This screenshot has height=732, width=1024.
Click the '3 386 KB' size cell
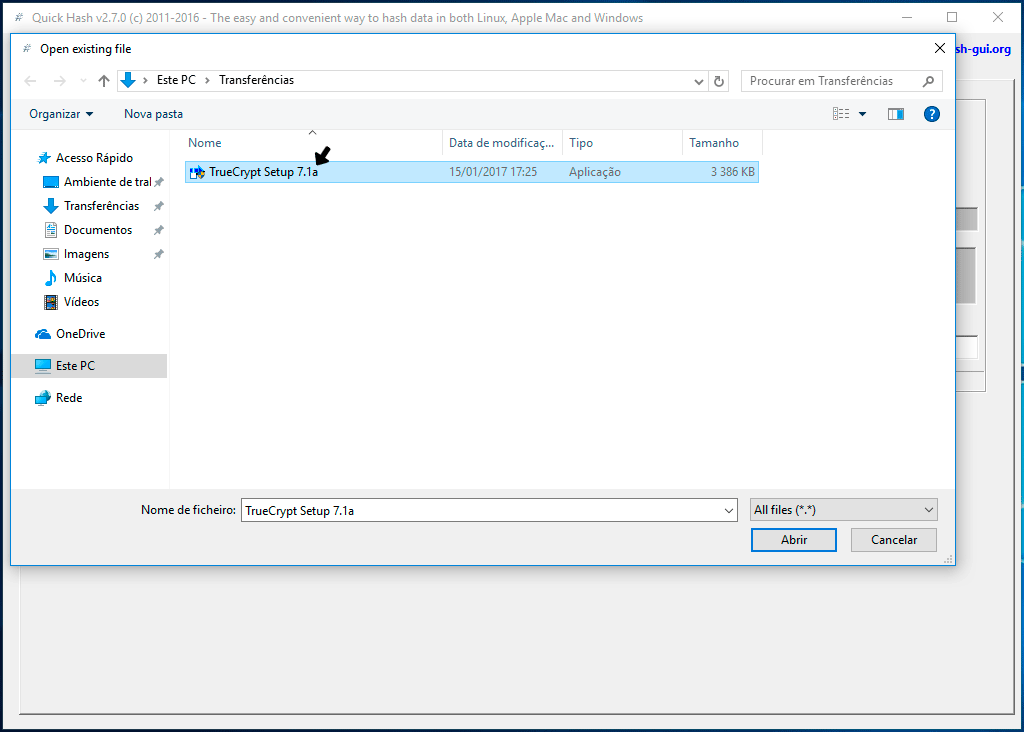(x=733, y=172)
